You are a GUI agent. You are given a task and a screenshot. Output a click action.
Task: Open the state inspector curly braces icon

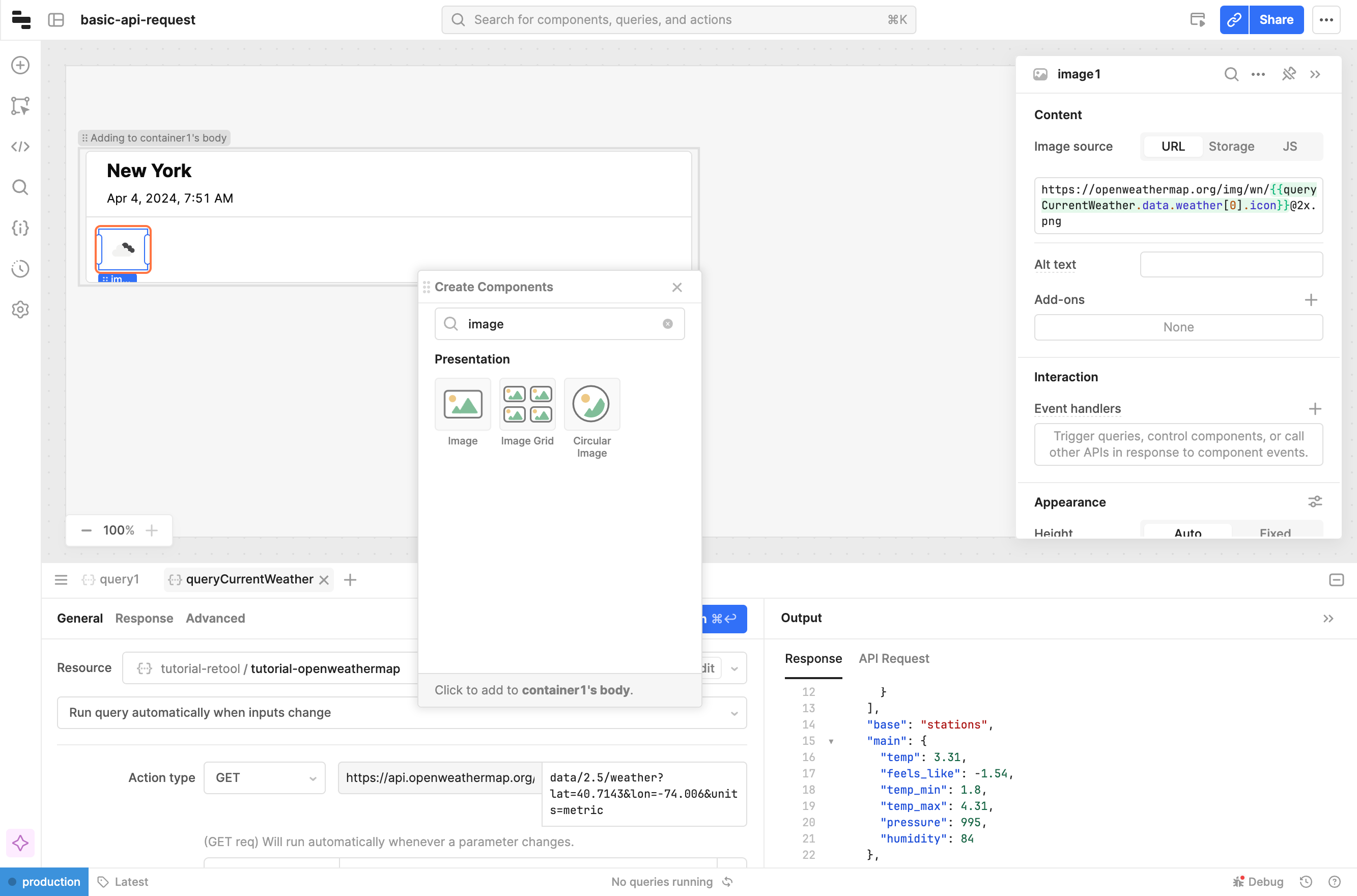pyautogui.click(x=20, y=228)
